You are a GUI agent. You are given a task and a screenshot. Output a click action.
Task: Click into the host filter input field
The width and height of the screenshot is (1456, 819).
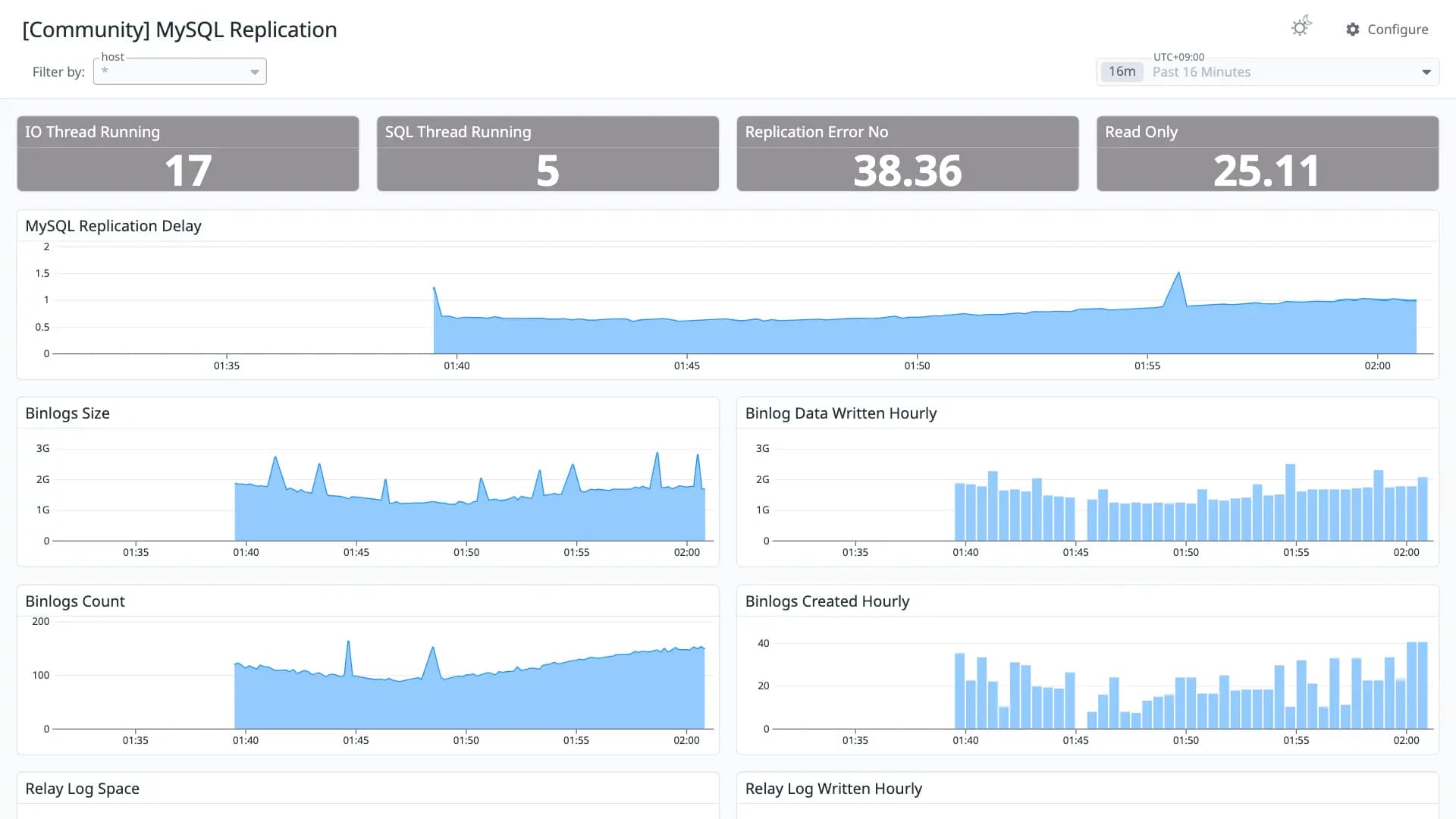click(180, 71)
